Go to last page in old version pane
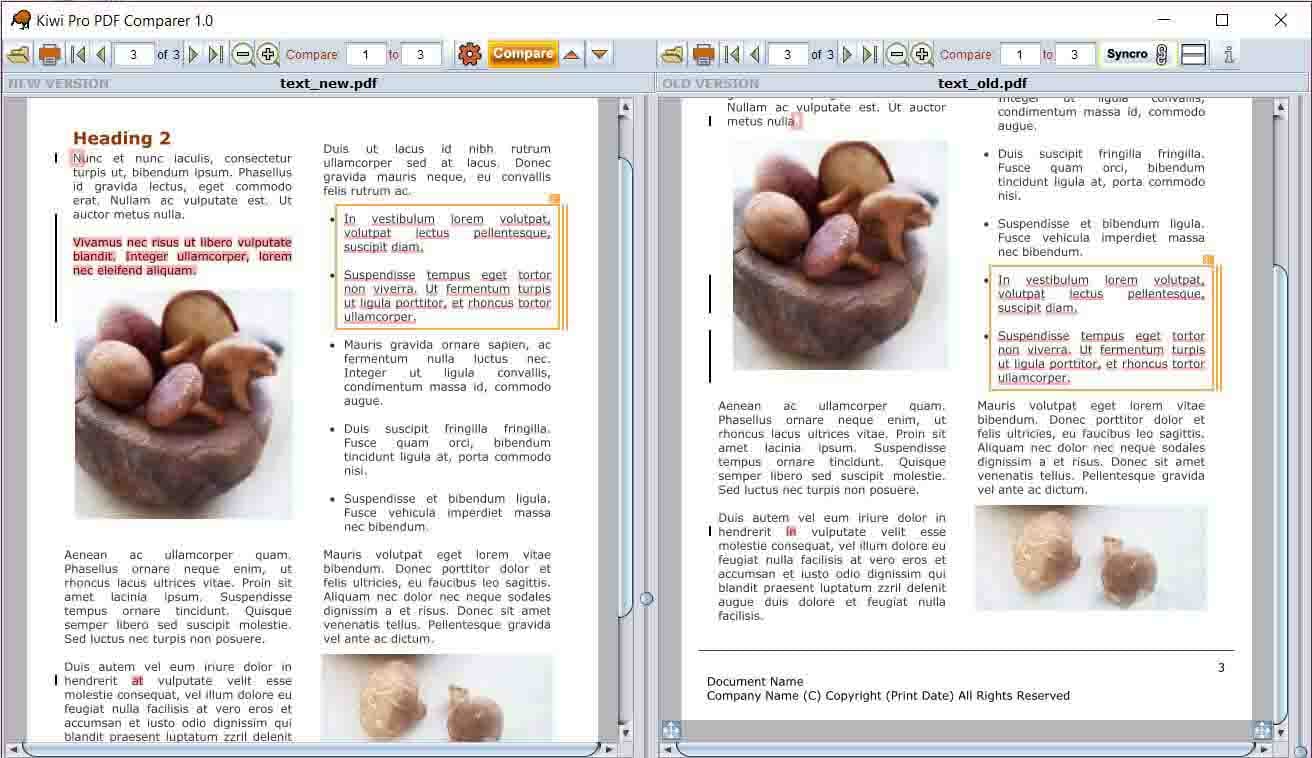The image size is (1312, 758). (x=870, y=54)
